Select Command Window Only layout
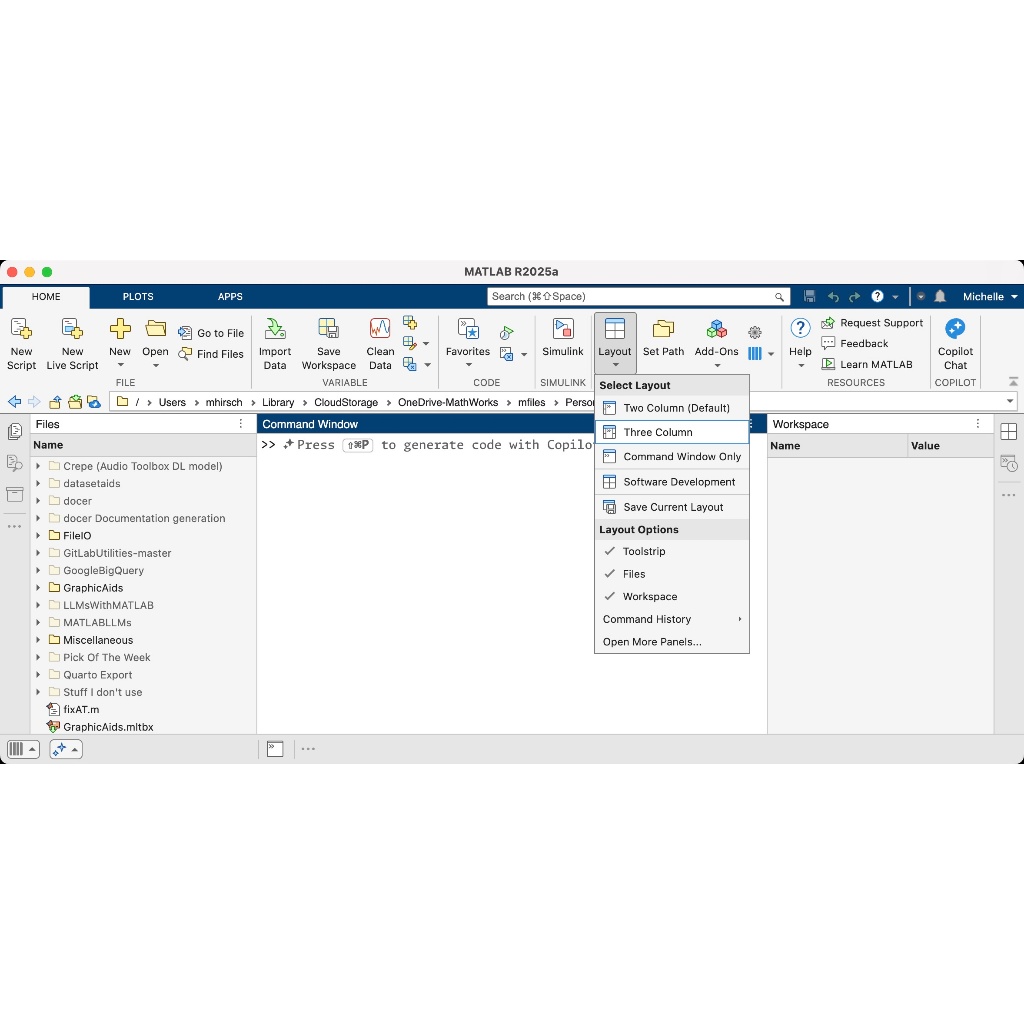This screenshot has width=1024, height=1024. [x=671, y=456]
